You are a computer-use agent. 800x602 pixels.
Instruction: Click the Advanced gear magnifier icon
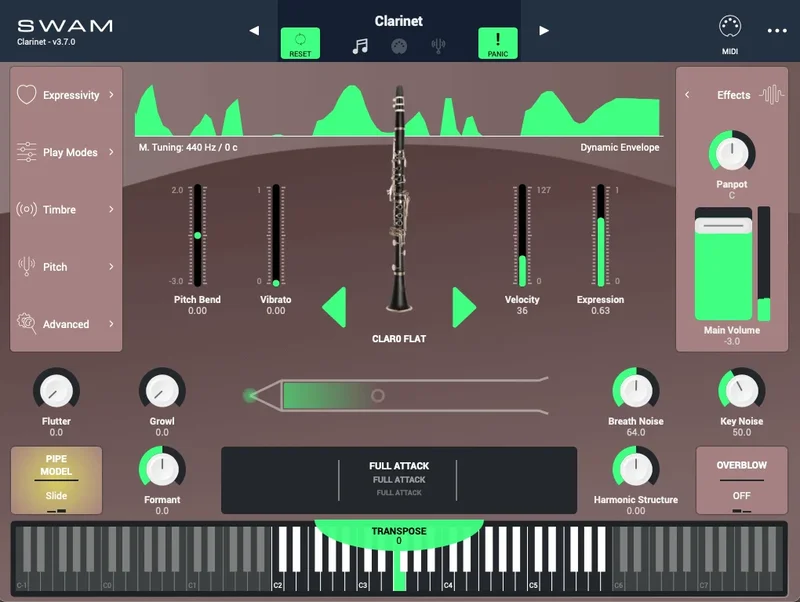coord(27,323)
